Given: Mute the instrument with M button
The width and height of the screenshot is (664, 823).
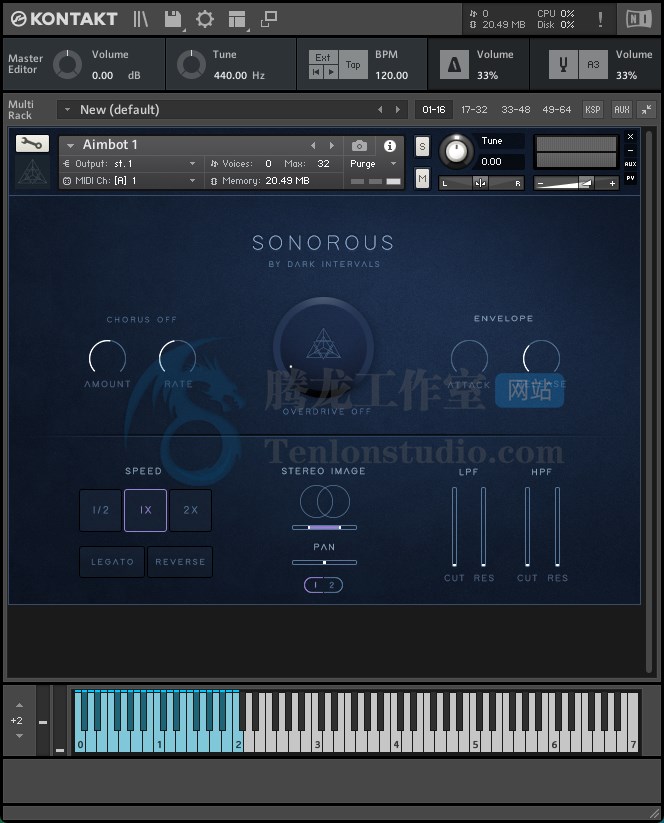Looking at the screenshot, I should pos(422,178).
